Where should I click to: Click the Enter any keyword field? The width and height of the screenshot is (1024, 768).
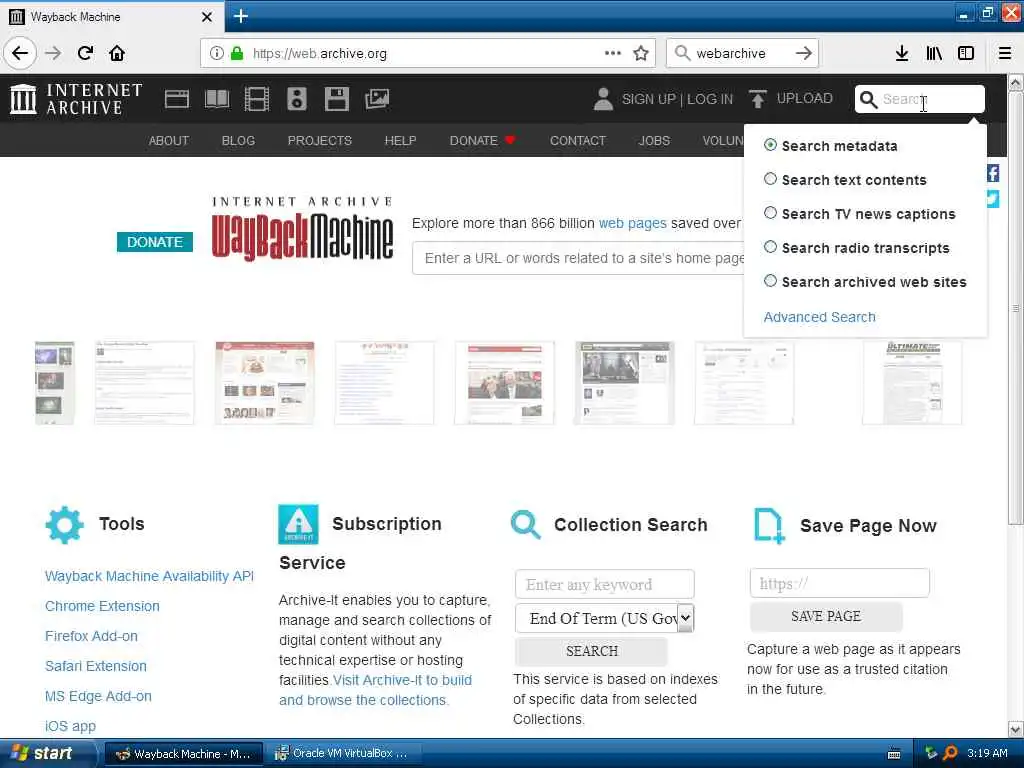[x=605, y=584]
